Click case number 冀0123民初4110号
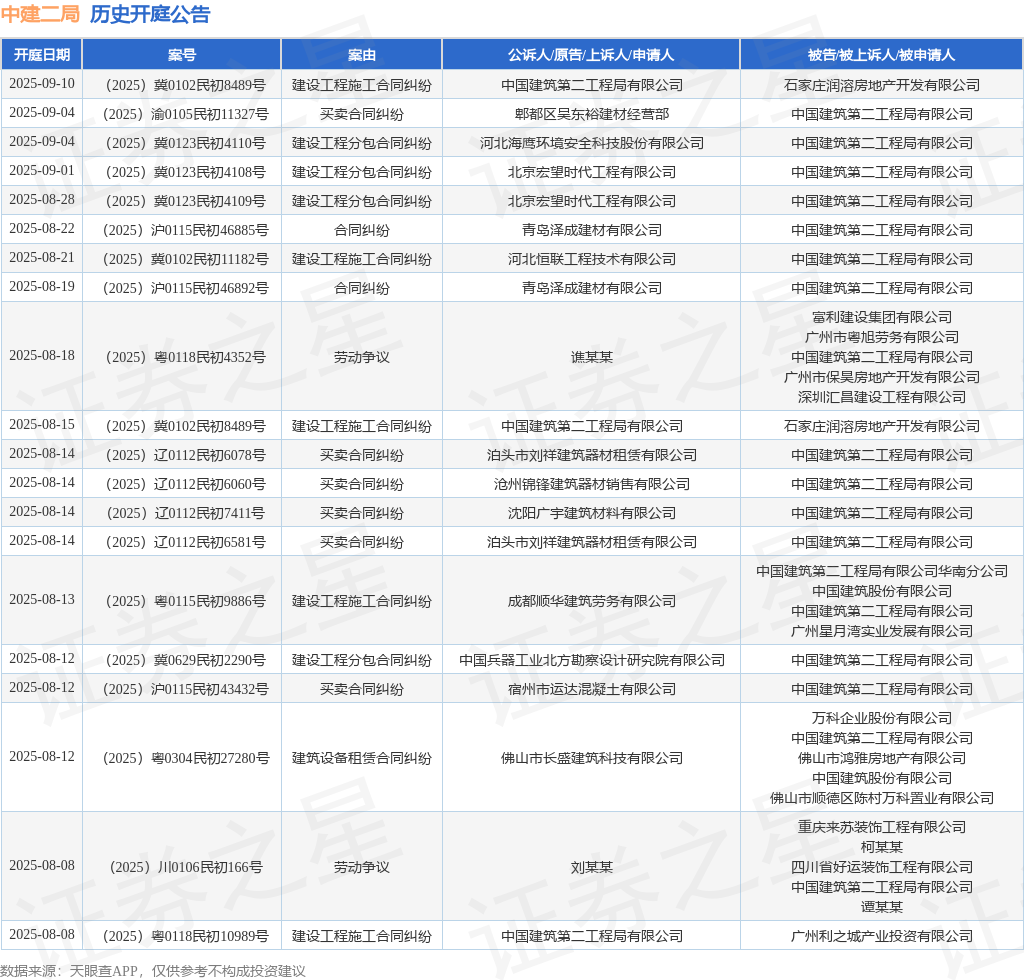 (x=185, y=143)
